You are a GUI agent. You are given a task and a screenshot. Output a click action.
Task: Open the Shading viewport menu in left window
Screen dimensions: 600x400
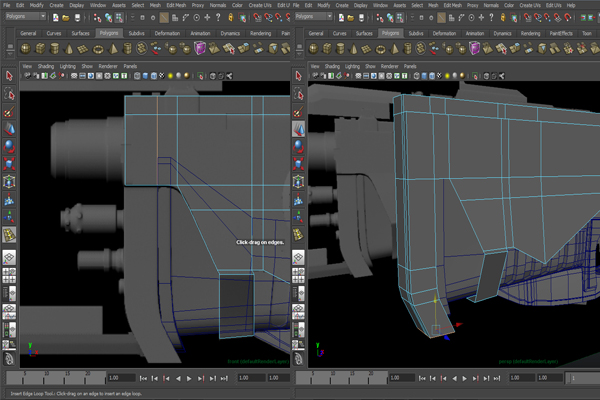46,66
